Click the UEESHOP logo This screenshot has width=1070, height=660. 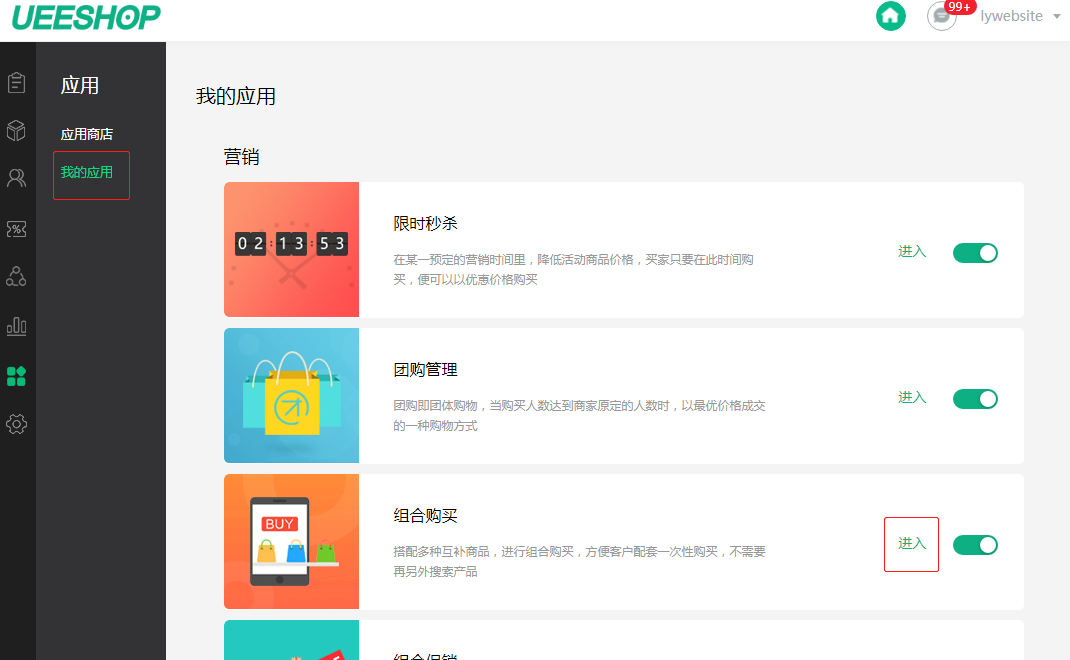click(87, 17)
